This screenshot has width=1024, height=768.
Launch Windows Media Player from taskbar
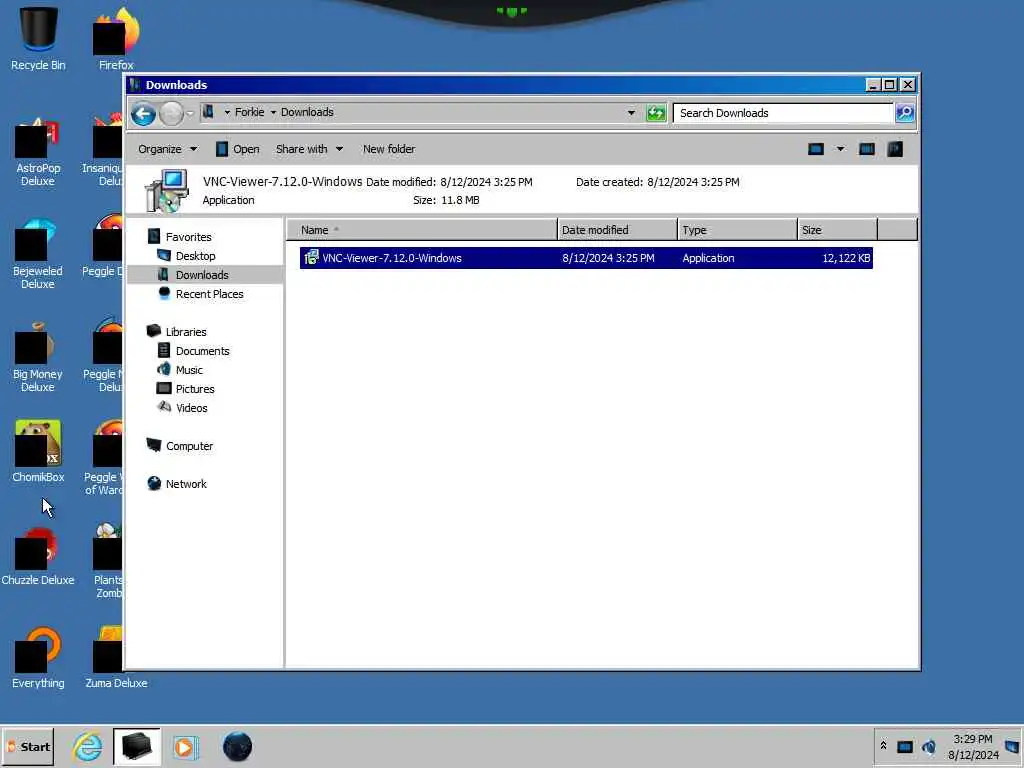[185, 746]
